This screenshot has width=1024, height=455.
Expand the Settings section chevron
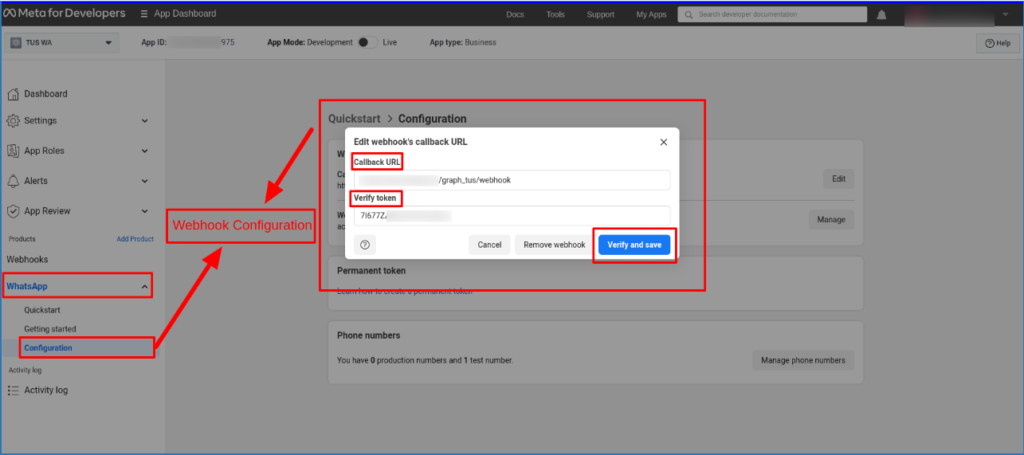pos(145,121)
